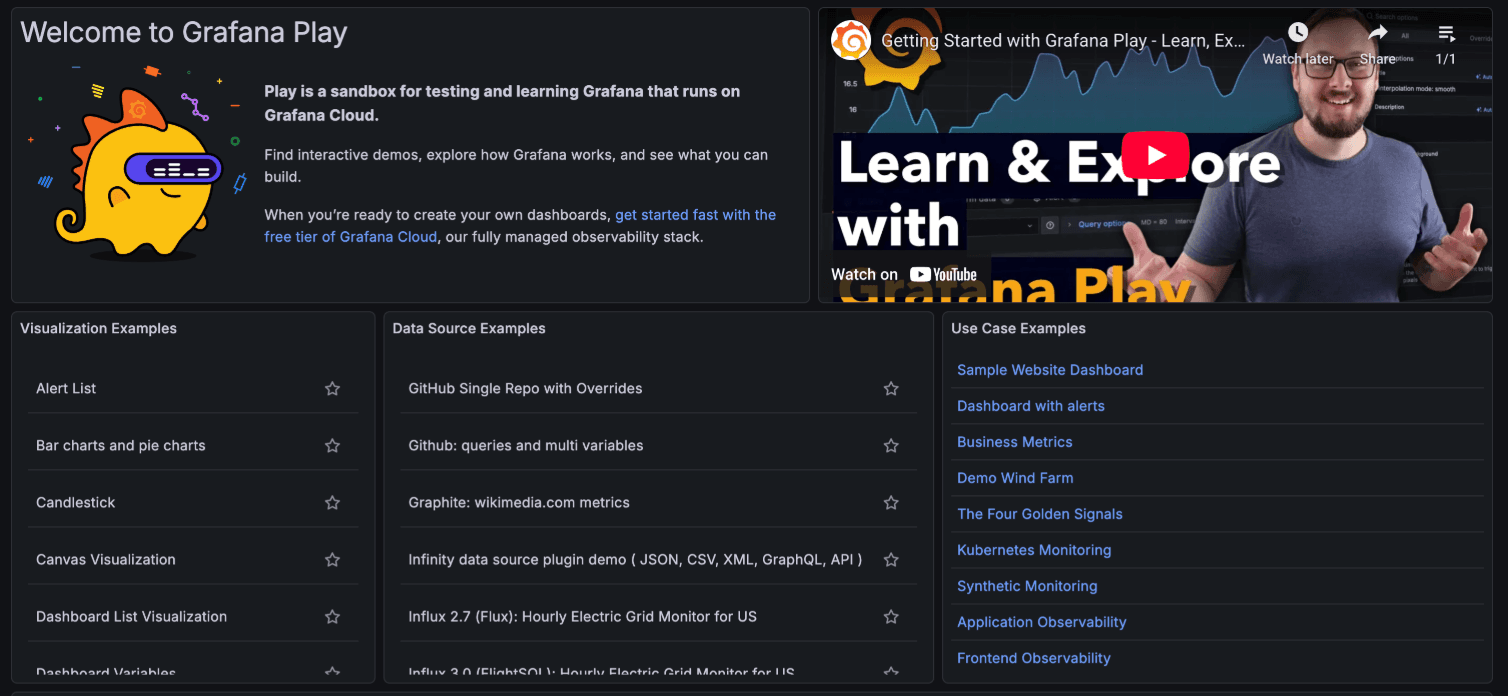Open Canvas Visualization dashboard

pos(106,560)
